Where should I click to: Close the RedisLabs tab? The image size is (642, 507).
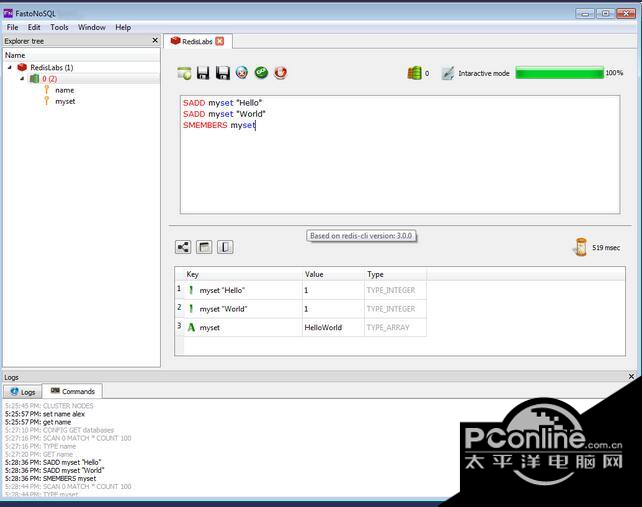pos(220,41)
